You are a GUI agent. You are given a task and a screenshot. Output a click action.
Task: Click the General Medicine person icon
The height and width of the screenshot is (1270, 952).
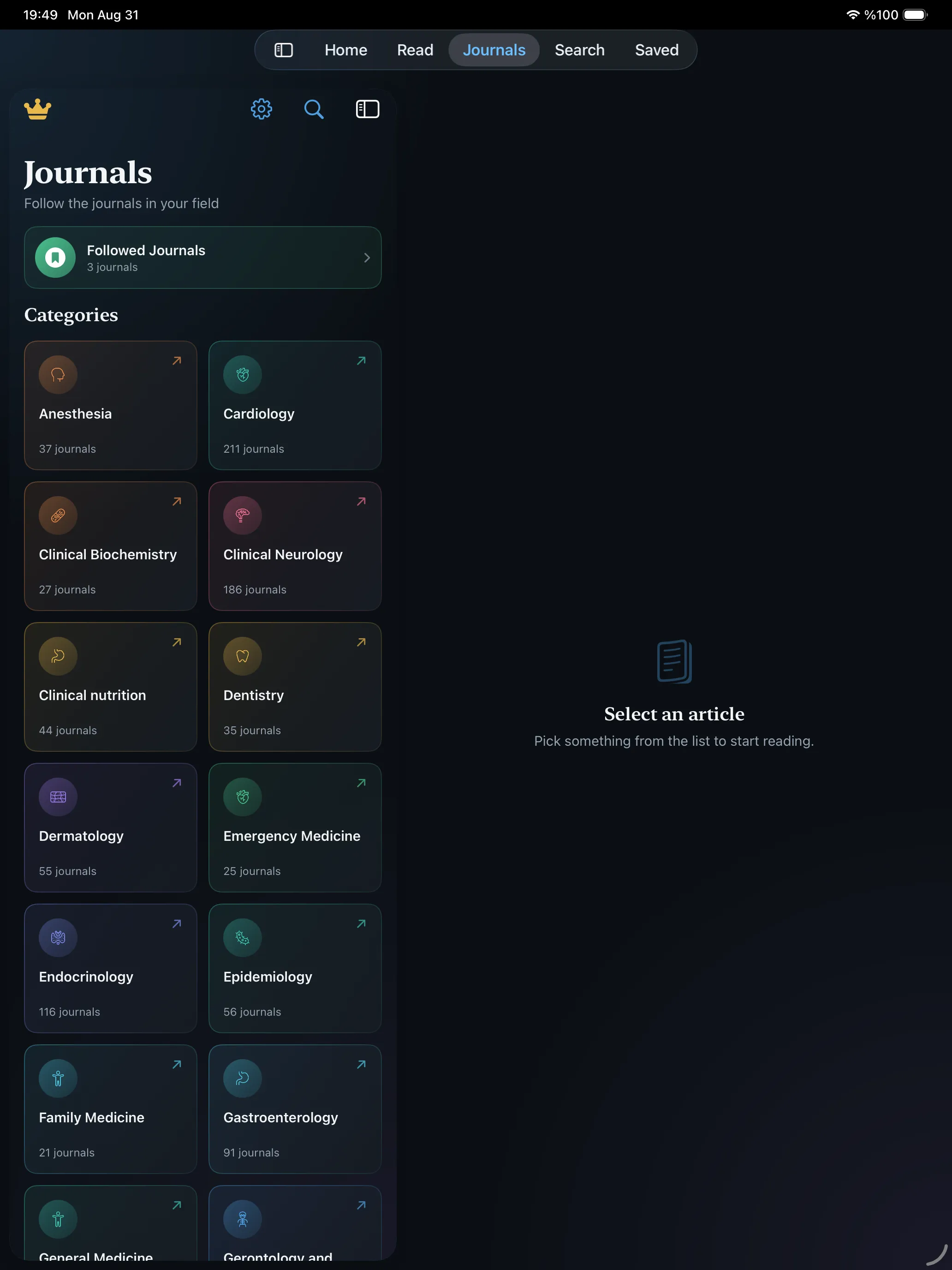click(x=58, y=1219)
